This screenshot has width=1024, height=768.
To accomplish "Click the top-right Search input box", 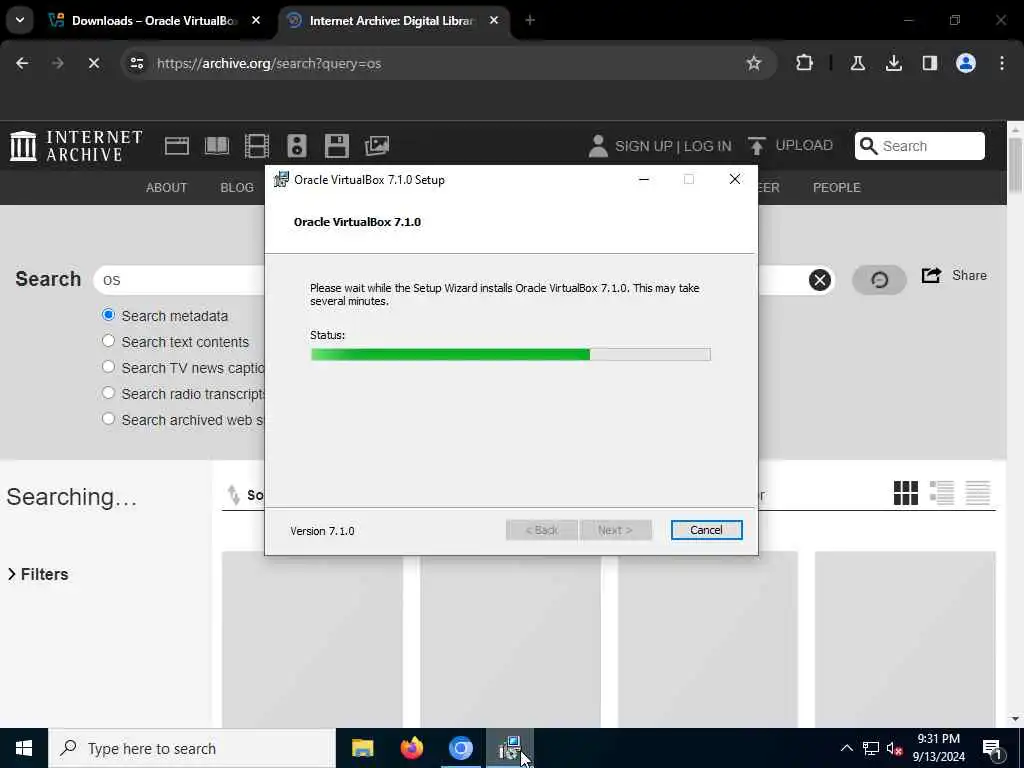I will click(920, 146).
